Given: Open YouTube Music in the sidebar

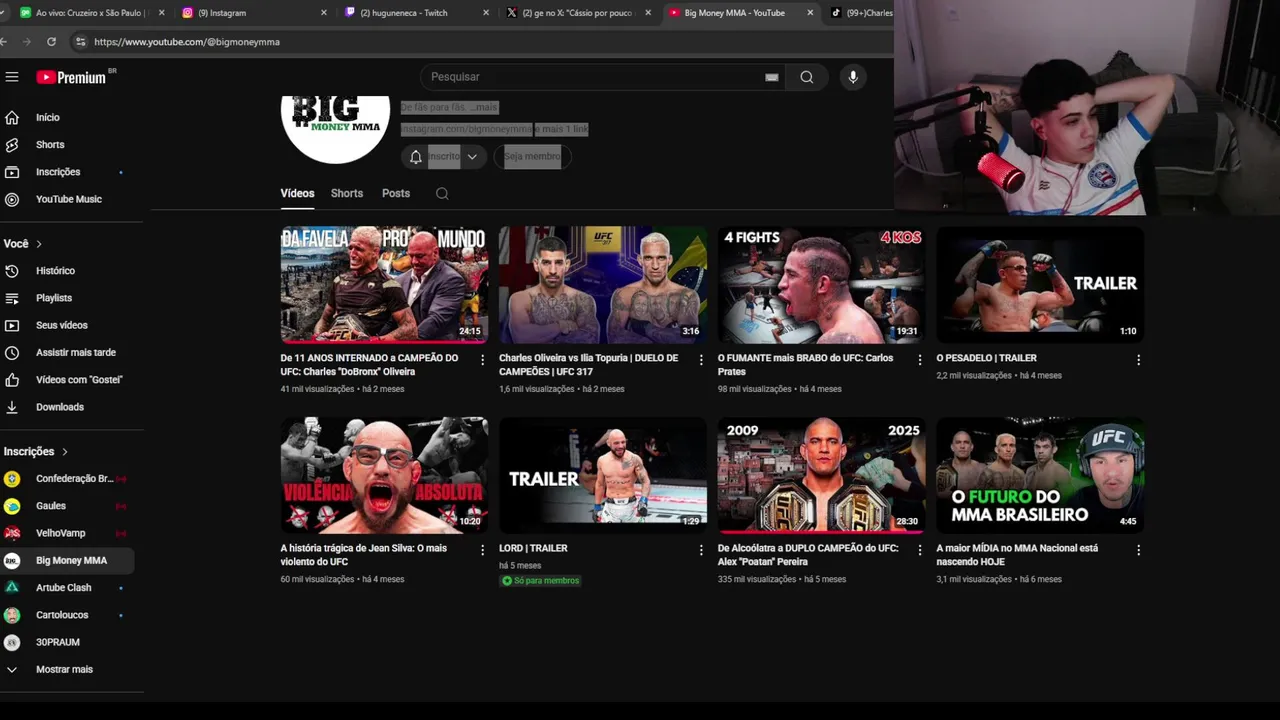Looking at the screenshot, I should coord(70,199).
